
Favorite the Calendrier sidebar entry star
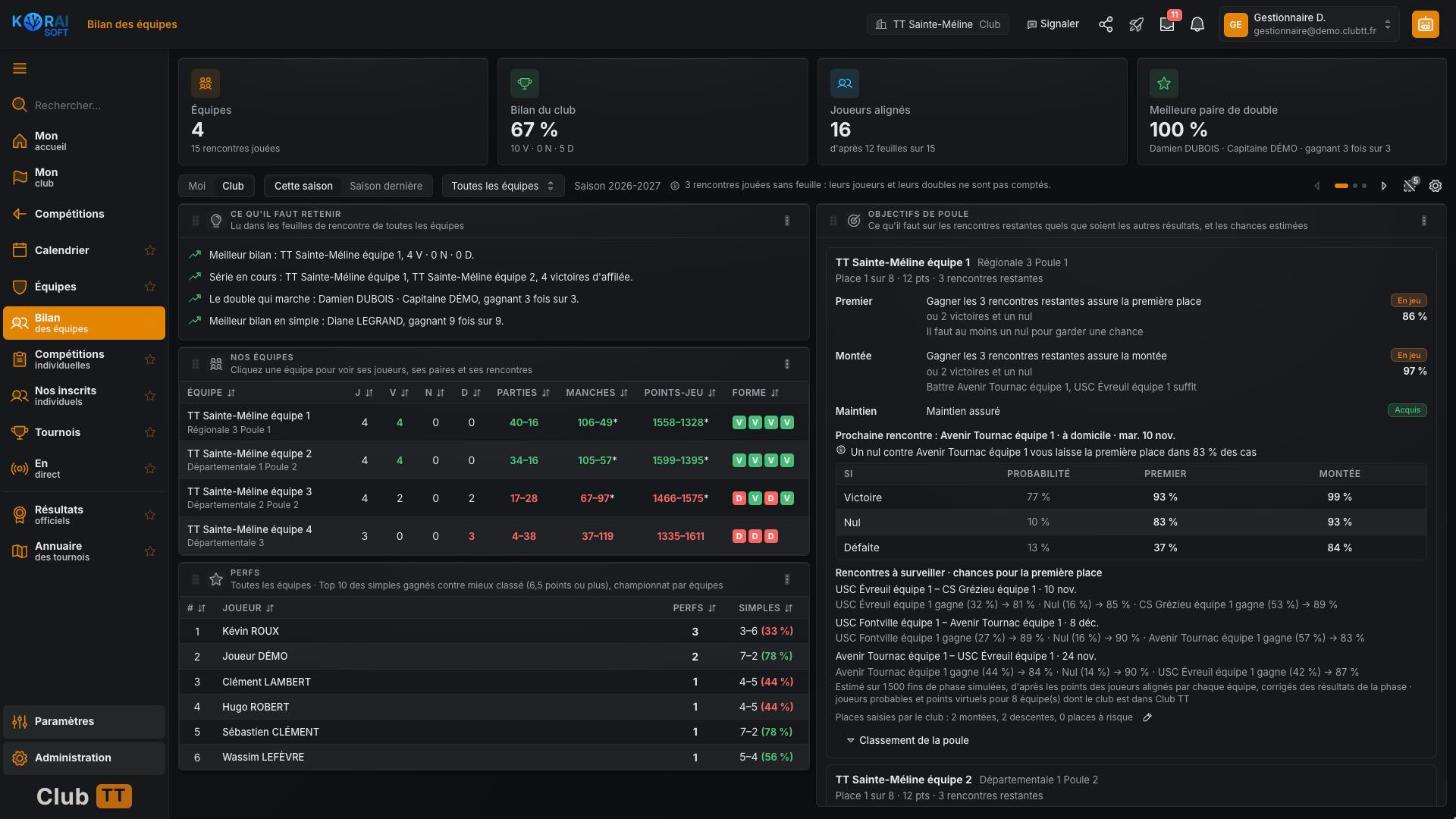(150, 250)
